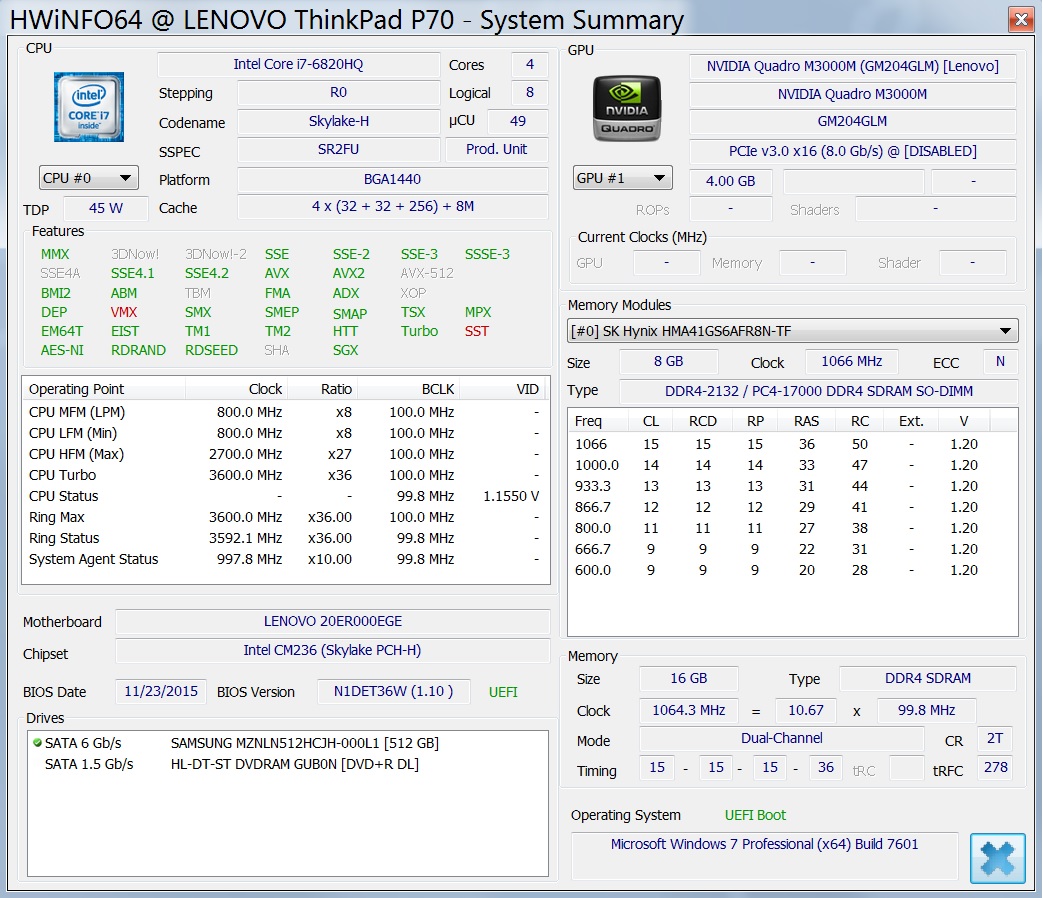The height and width of the screenshot is (898, 1043).
Task: Click the Freq column header in memory timings
Action: (589, 421)
